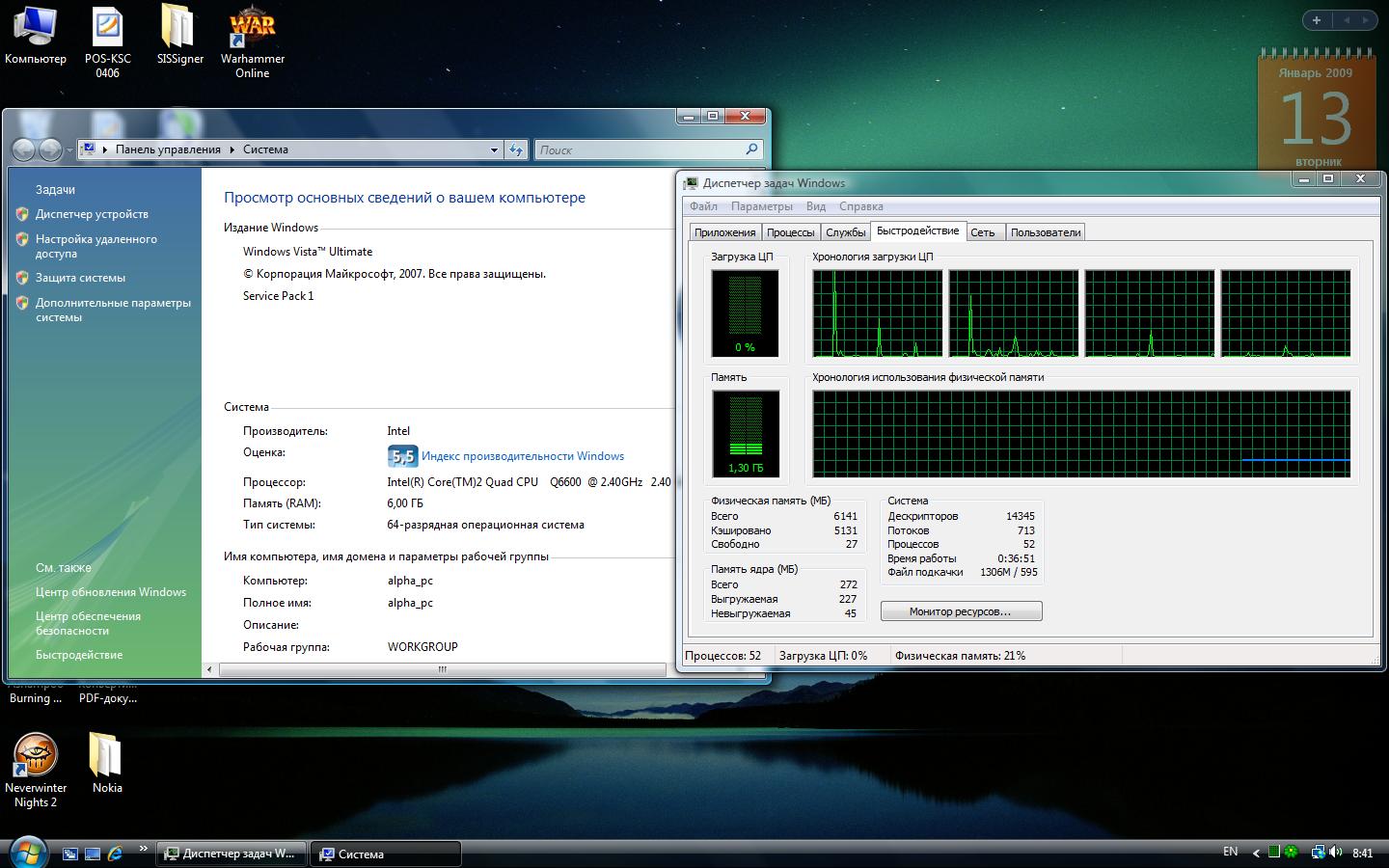This screenshot has height=868, width=1389.
Task: Expand hidden quick launch items chevron
Action: click(x=144, y=850)
